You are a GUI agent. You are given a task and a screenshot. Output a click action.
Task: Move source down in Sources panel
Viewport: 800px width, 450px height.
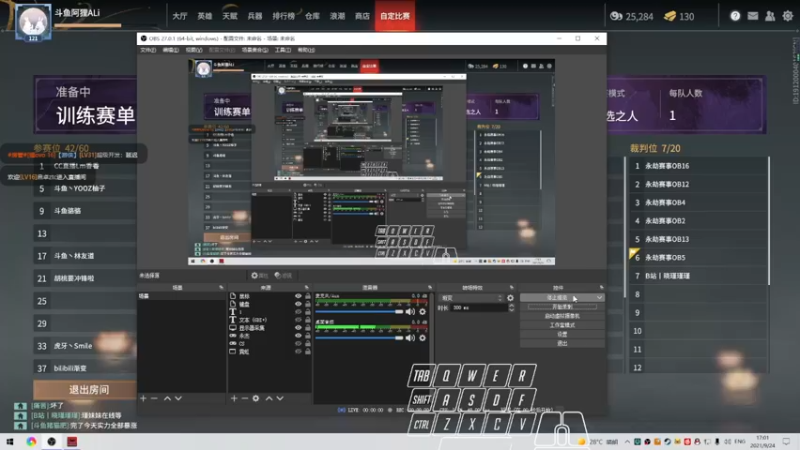(x=280, y=398)
